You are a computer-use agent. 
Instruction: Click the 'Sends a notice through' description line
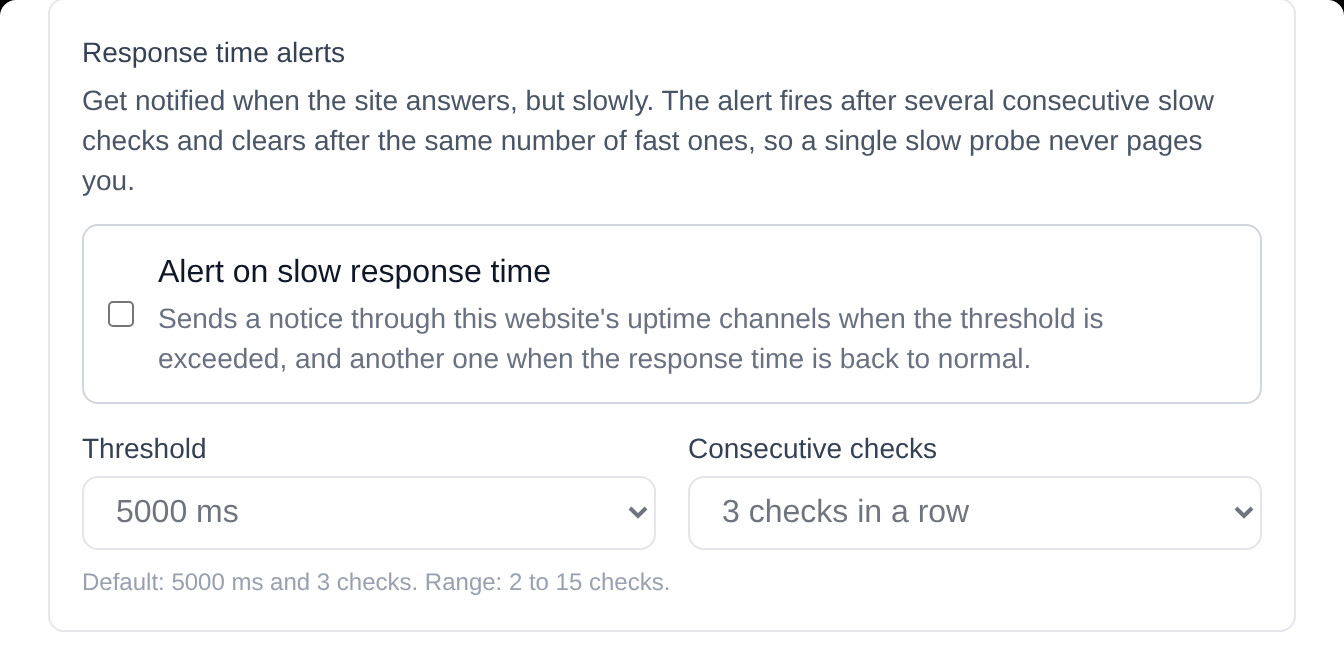[630, 319]
